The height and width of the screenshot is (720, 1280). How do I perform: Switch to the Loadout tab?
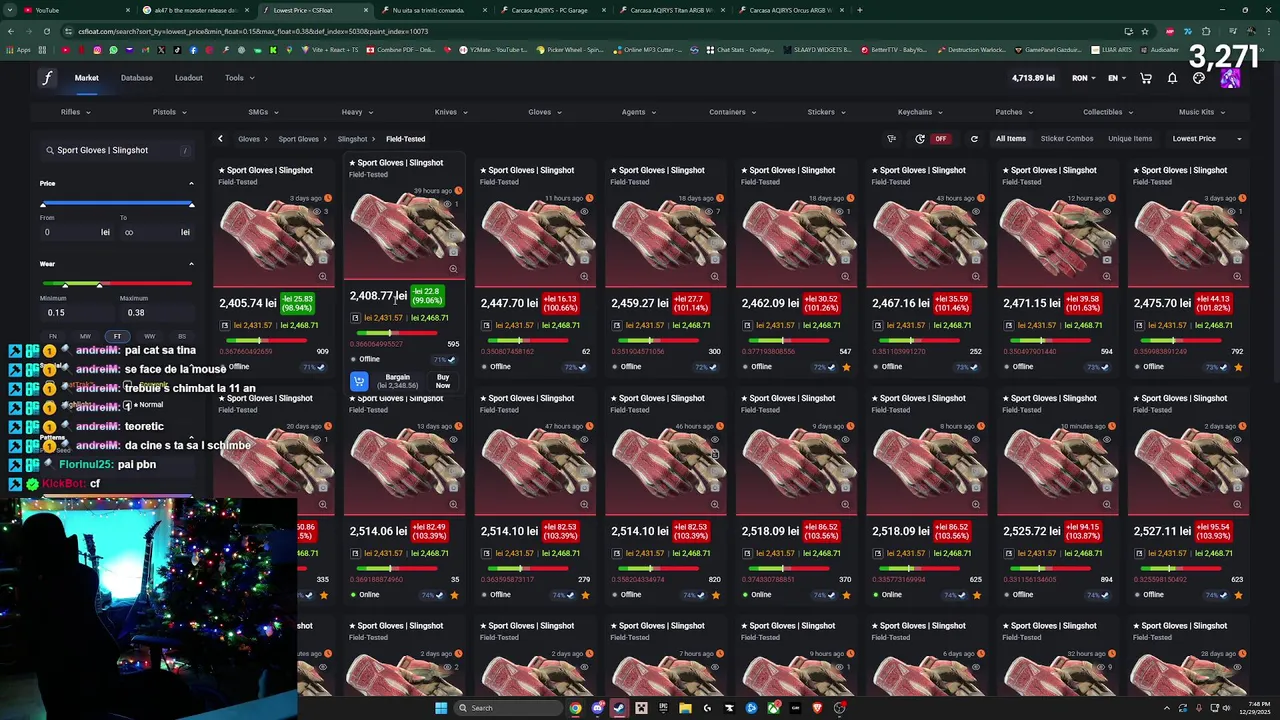[189, 78]
